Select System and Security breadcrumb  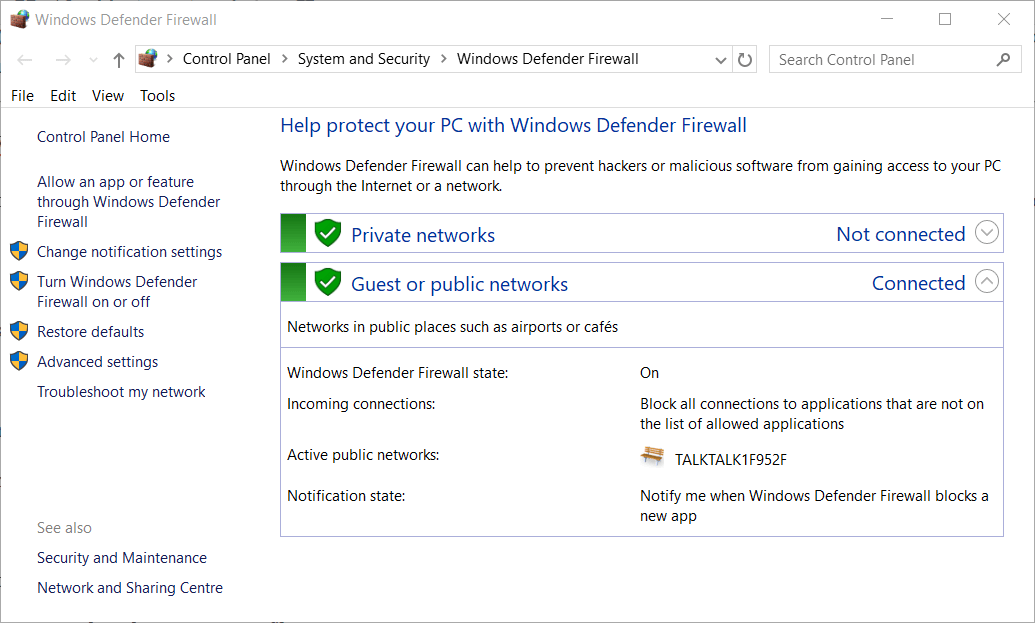click(364, 59)
